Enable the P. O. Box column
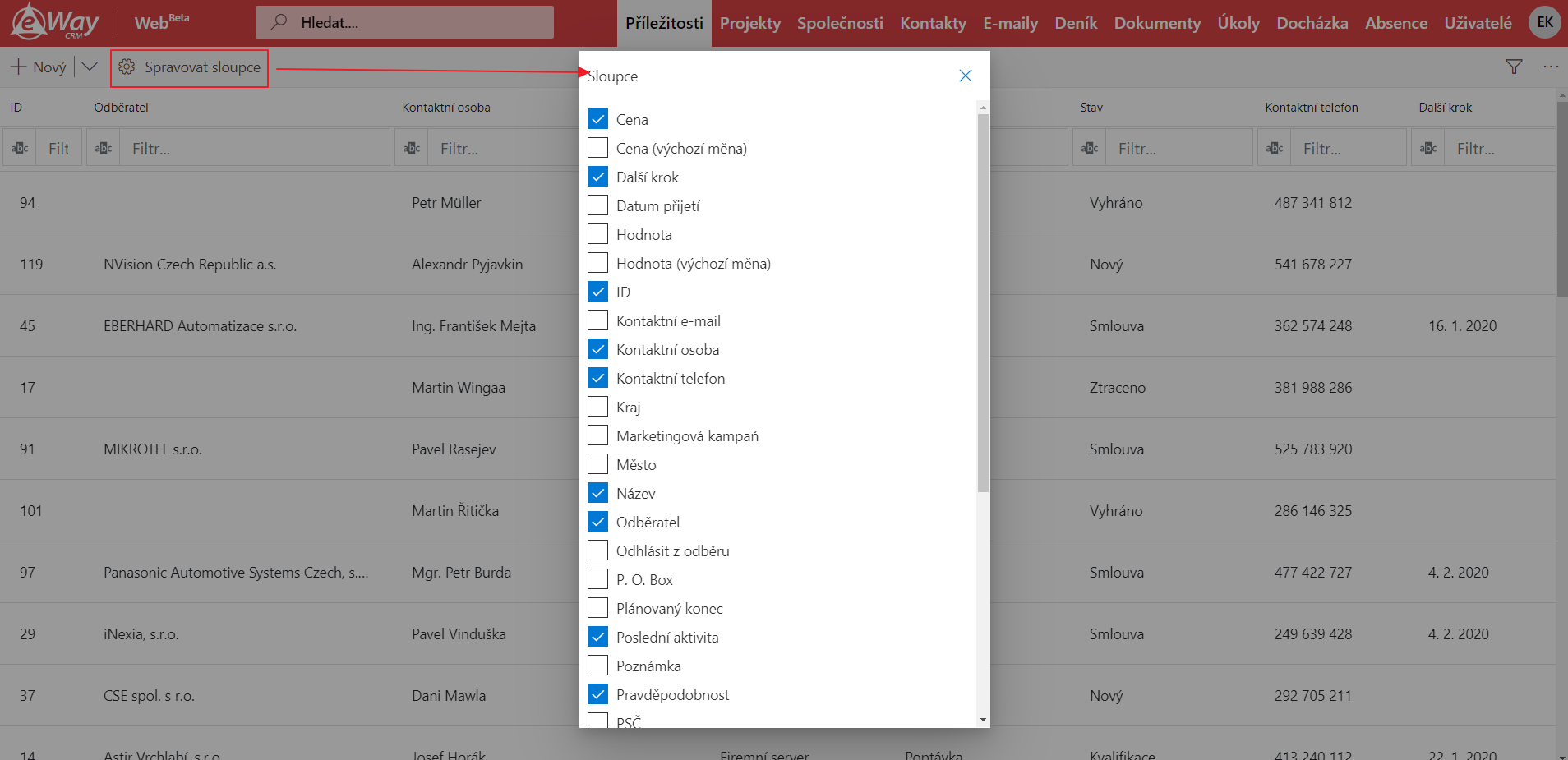Screen dimensions: 1568x760 click(598, 579)
